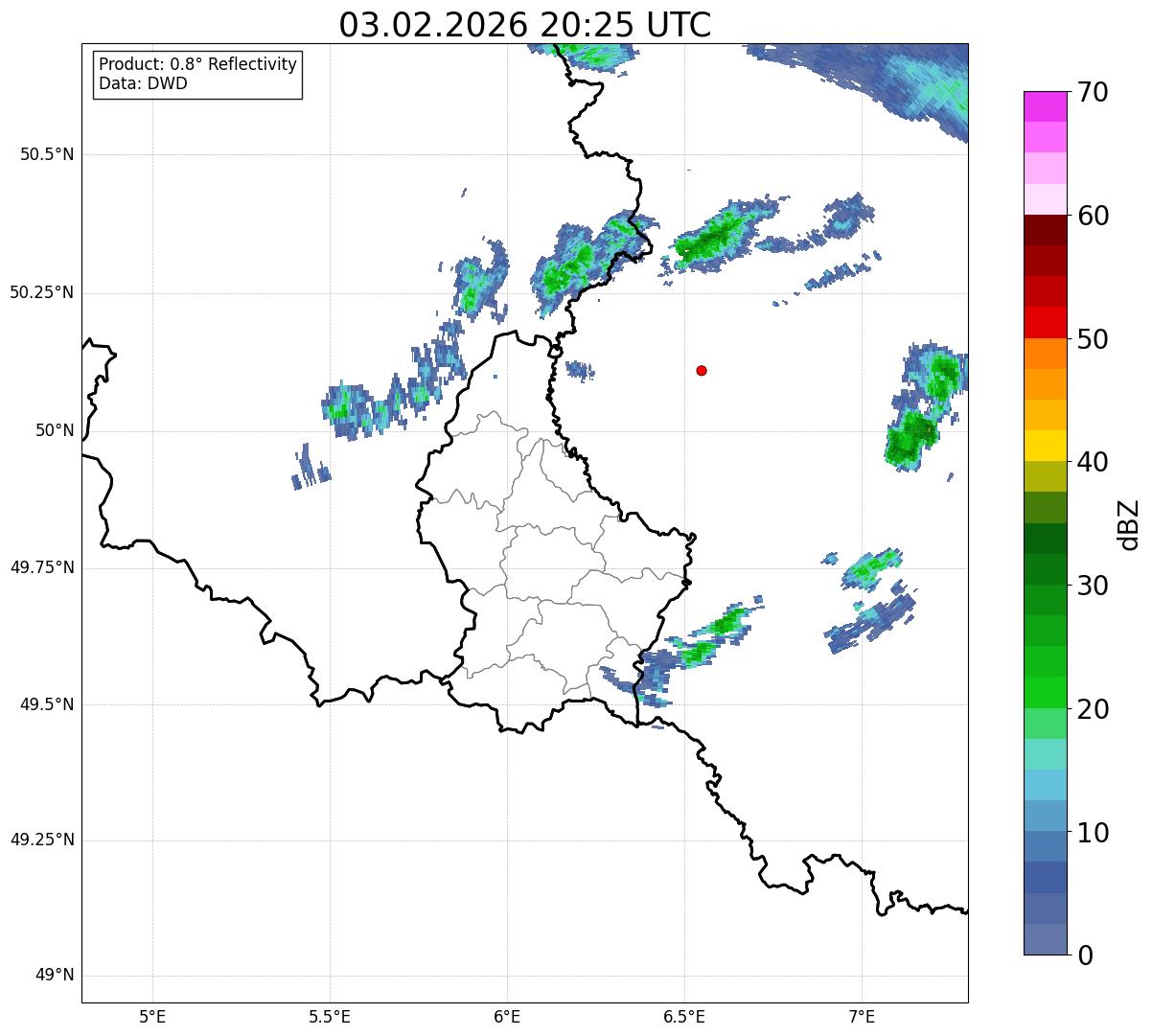The width and height of the screenshot is (1152, 1036).
Task: Click the 5.5°E longitude label
Action: click(330, 1016)
